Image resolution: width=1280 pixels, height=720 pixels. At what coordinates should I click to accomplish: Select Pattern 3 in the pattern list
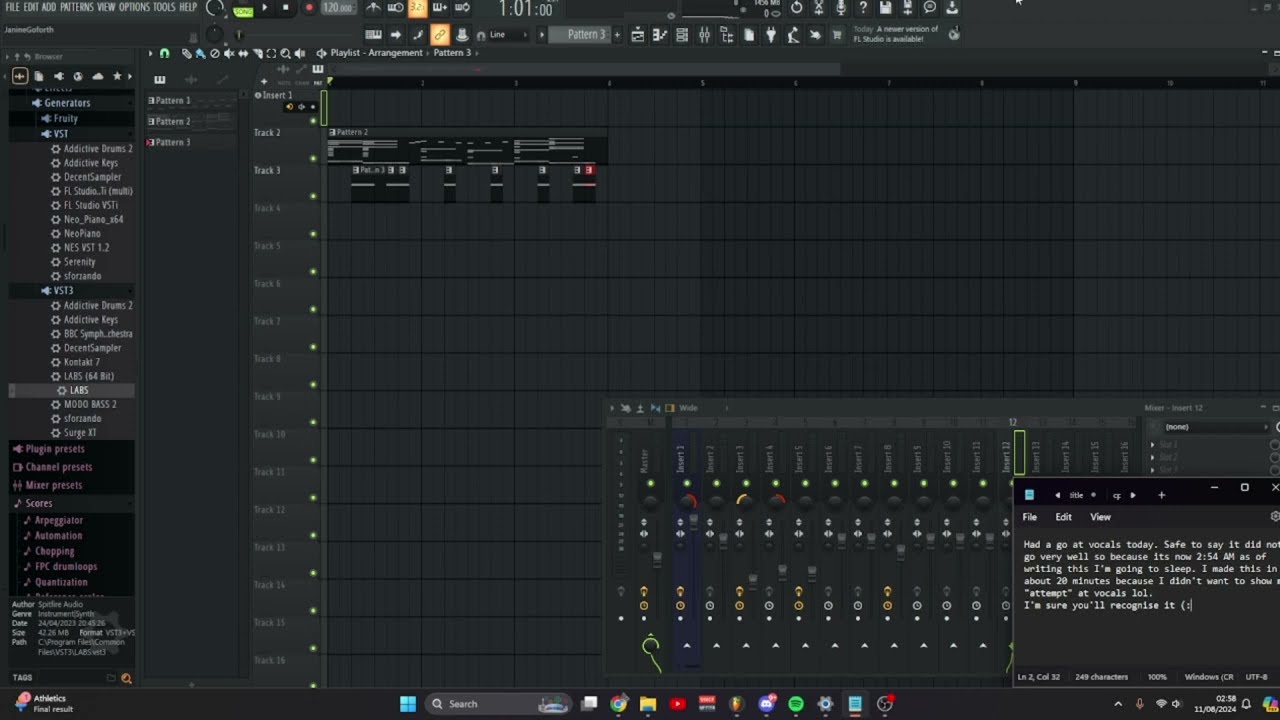click(191, 142)
